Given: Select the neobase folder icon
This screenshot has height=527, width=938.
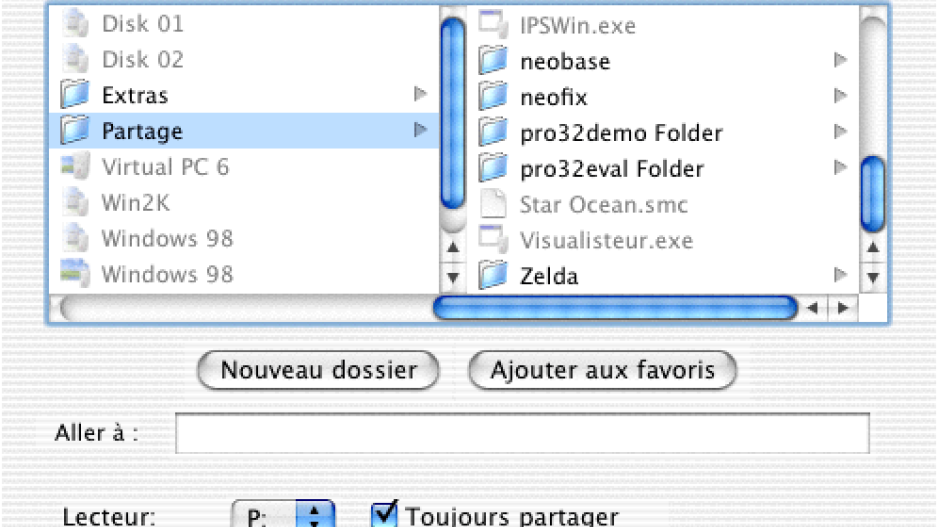Looking at the screenshot, I should click(x=493, y=60).
